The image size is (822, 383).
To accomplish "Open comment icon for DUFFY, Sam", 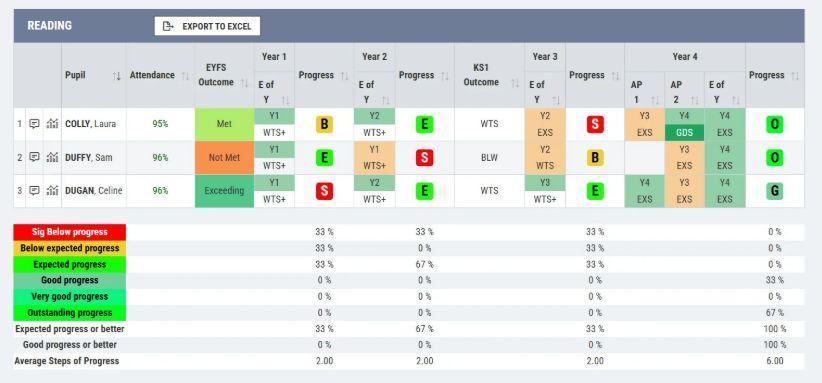I will point(34,157).
